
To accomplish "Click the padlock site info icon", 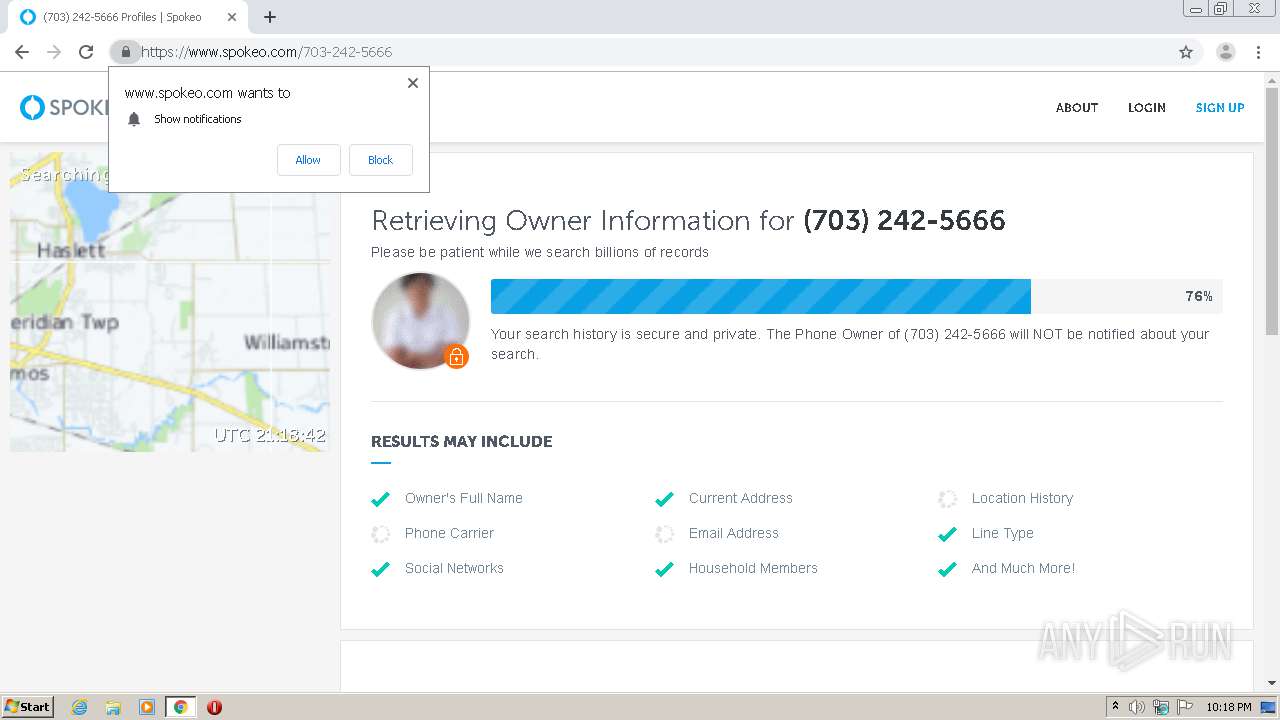I will pos(125,52).
